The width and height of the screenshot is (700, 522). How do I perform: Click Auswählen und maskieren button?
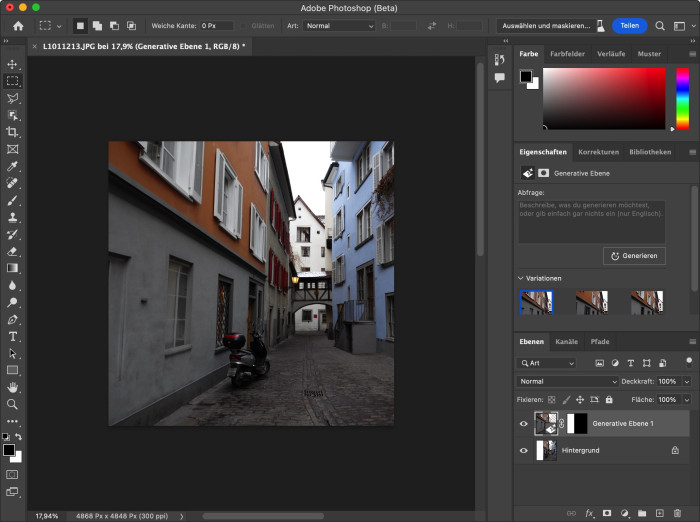tap(546, 26)
